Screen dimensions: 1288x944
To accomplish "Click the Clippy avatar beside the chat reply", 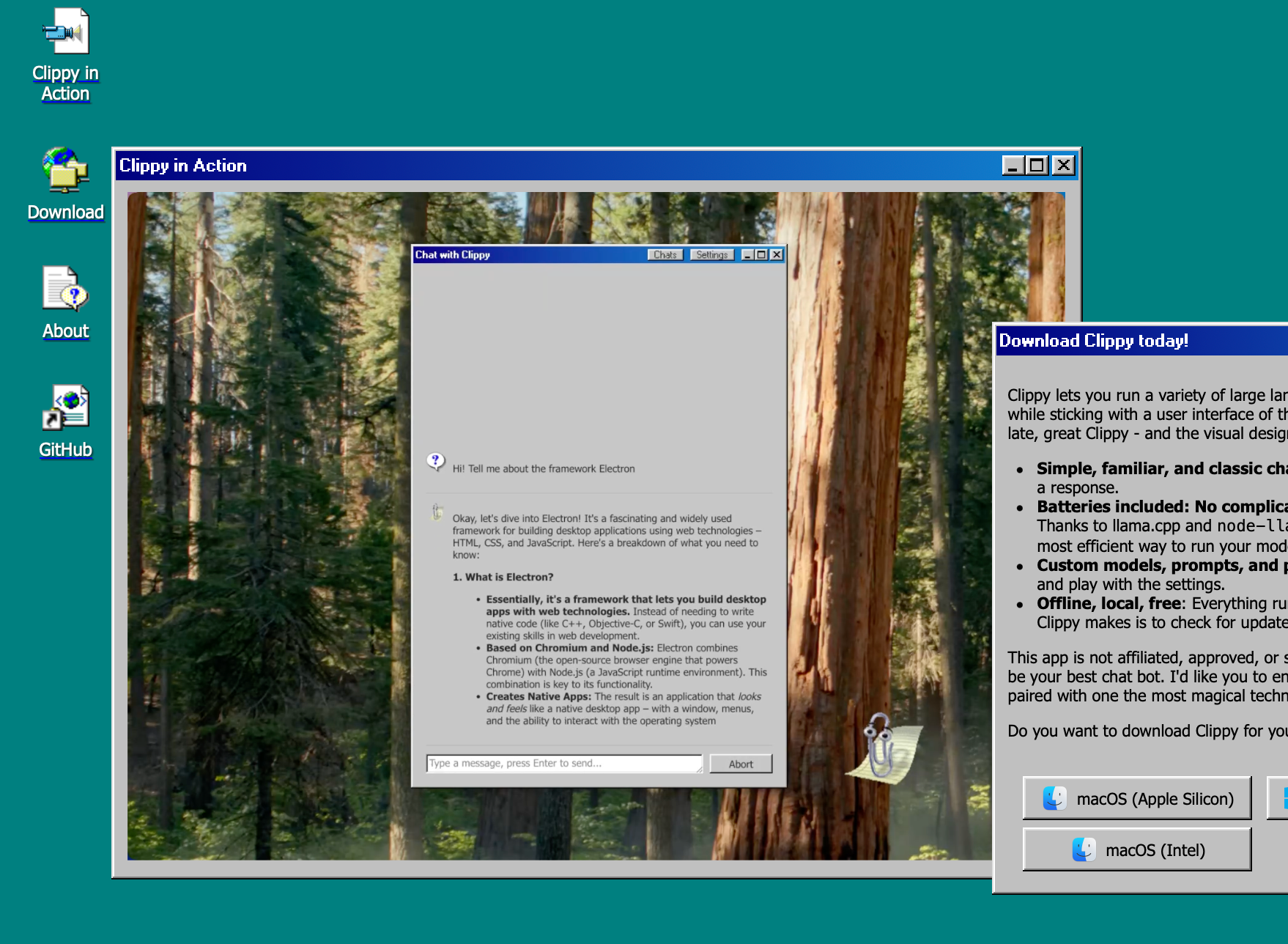I will click(437, 512).
